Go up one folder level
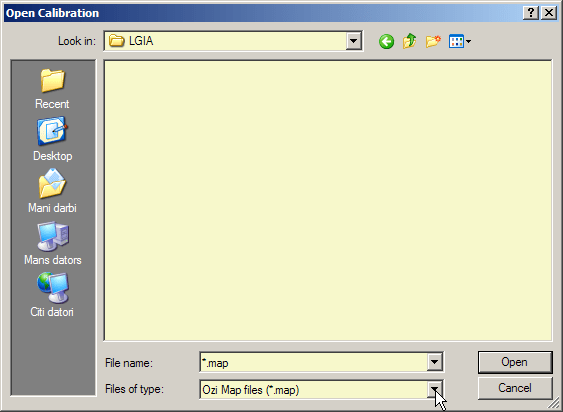This screenshot has height=412, width=563. pyautogui.click(x=409, y=41)
